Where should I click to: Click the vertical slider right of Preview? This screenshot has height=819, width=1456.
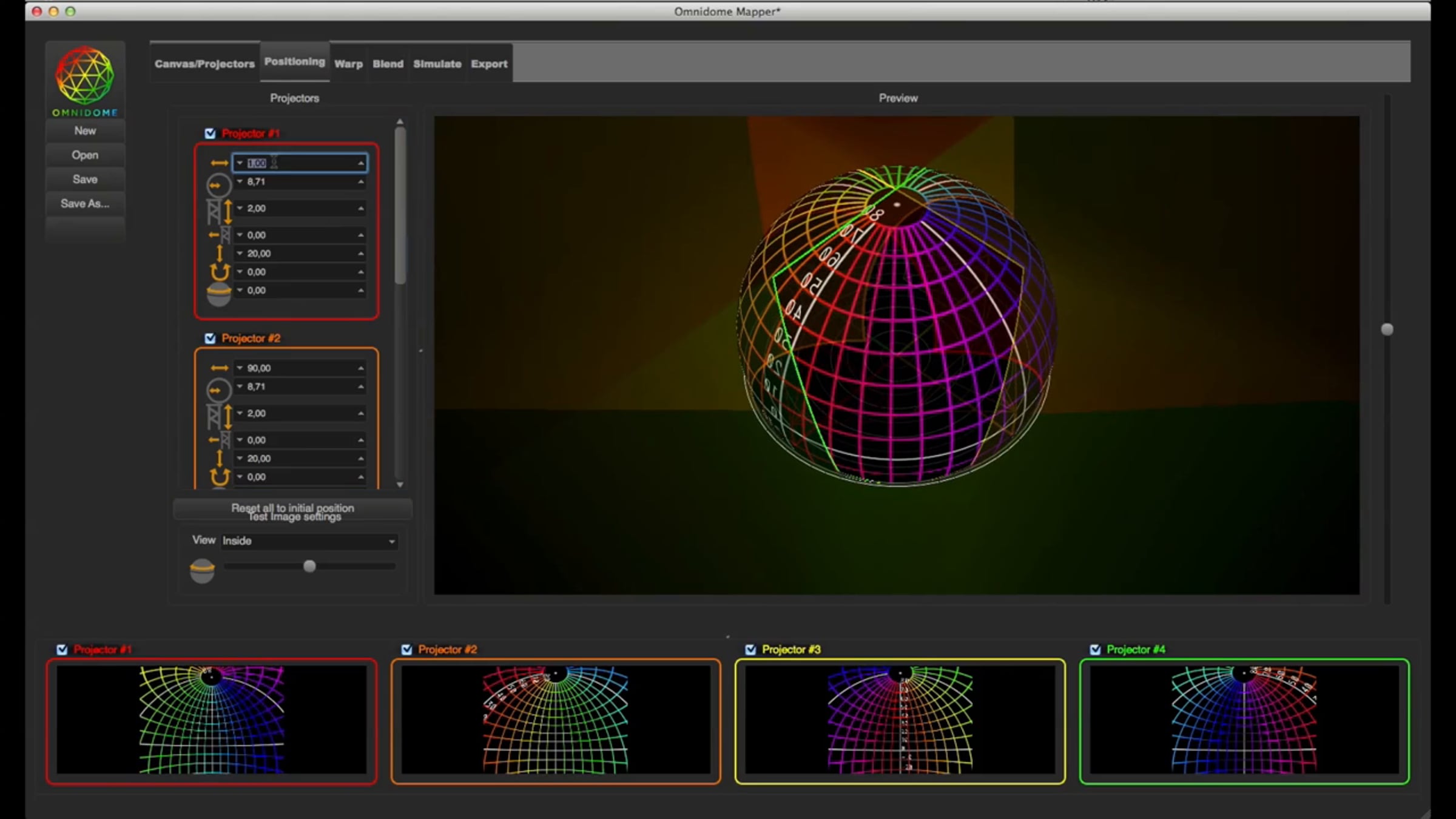pyautogui.click(x=1387, y=329)
